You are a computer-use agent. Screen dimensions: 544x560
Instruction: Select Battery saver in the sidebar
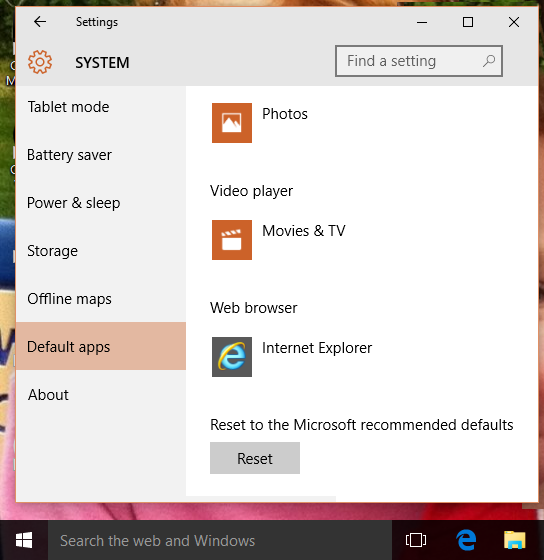[101, 155]
